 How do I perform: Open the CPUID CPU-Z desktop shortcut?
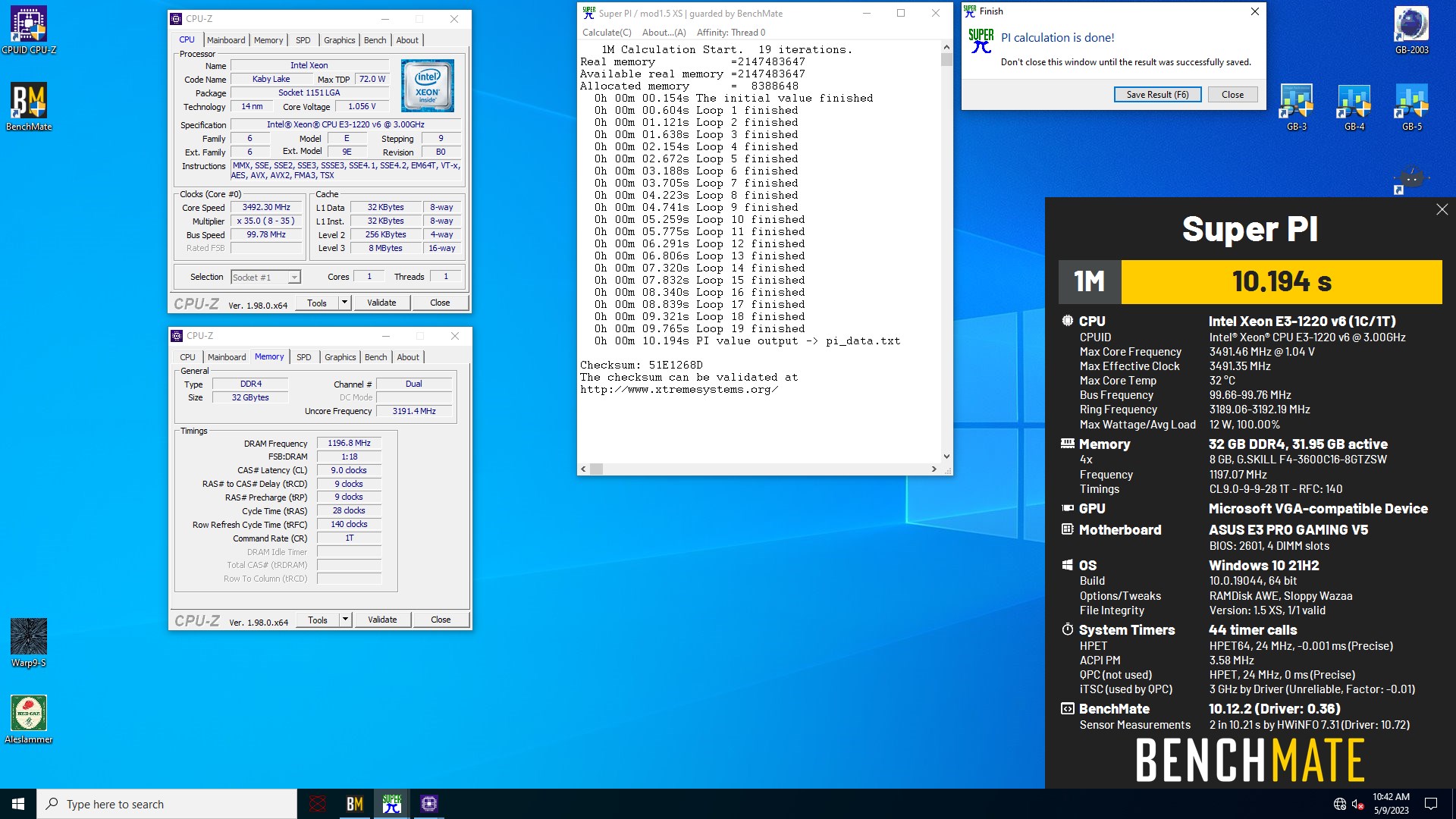pyautogui.click(x=29, y=30)
